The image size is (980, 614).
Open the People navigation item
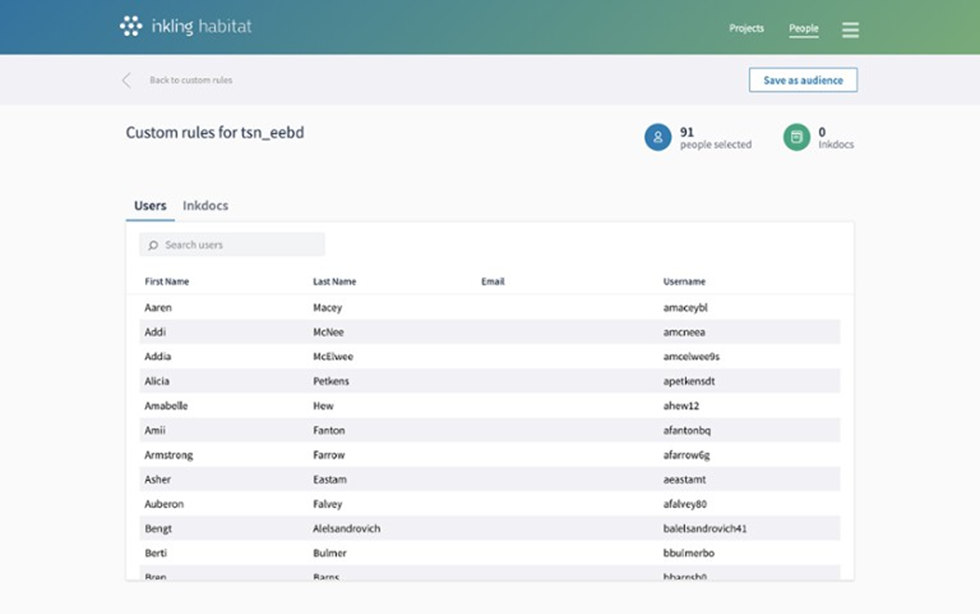pos(803,29)
